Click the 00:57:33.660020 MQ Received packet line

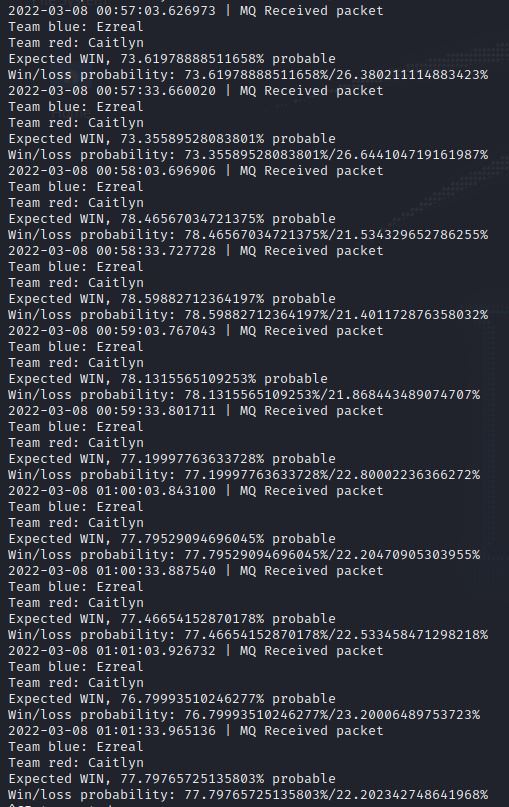[x=196, y=91]
